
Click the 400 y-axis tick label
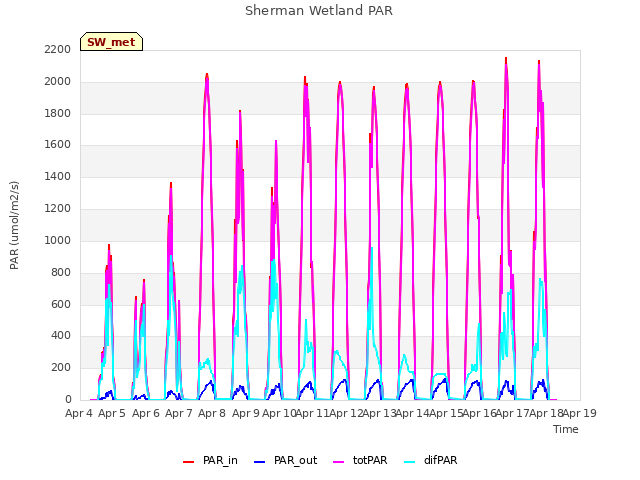click(x=61, y=336)
